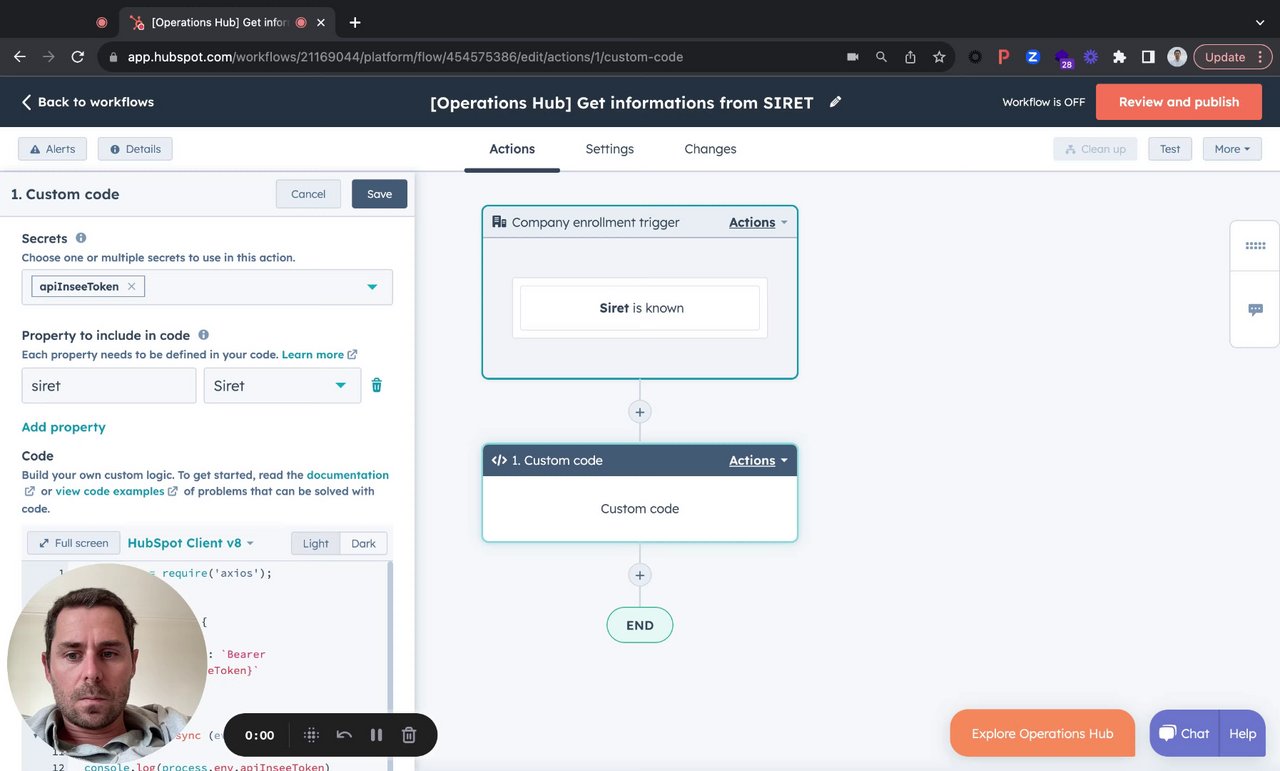Switch to the Changes tab
The width and height of the screenshot is (1280, 771).
click(710, 149)
